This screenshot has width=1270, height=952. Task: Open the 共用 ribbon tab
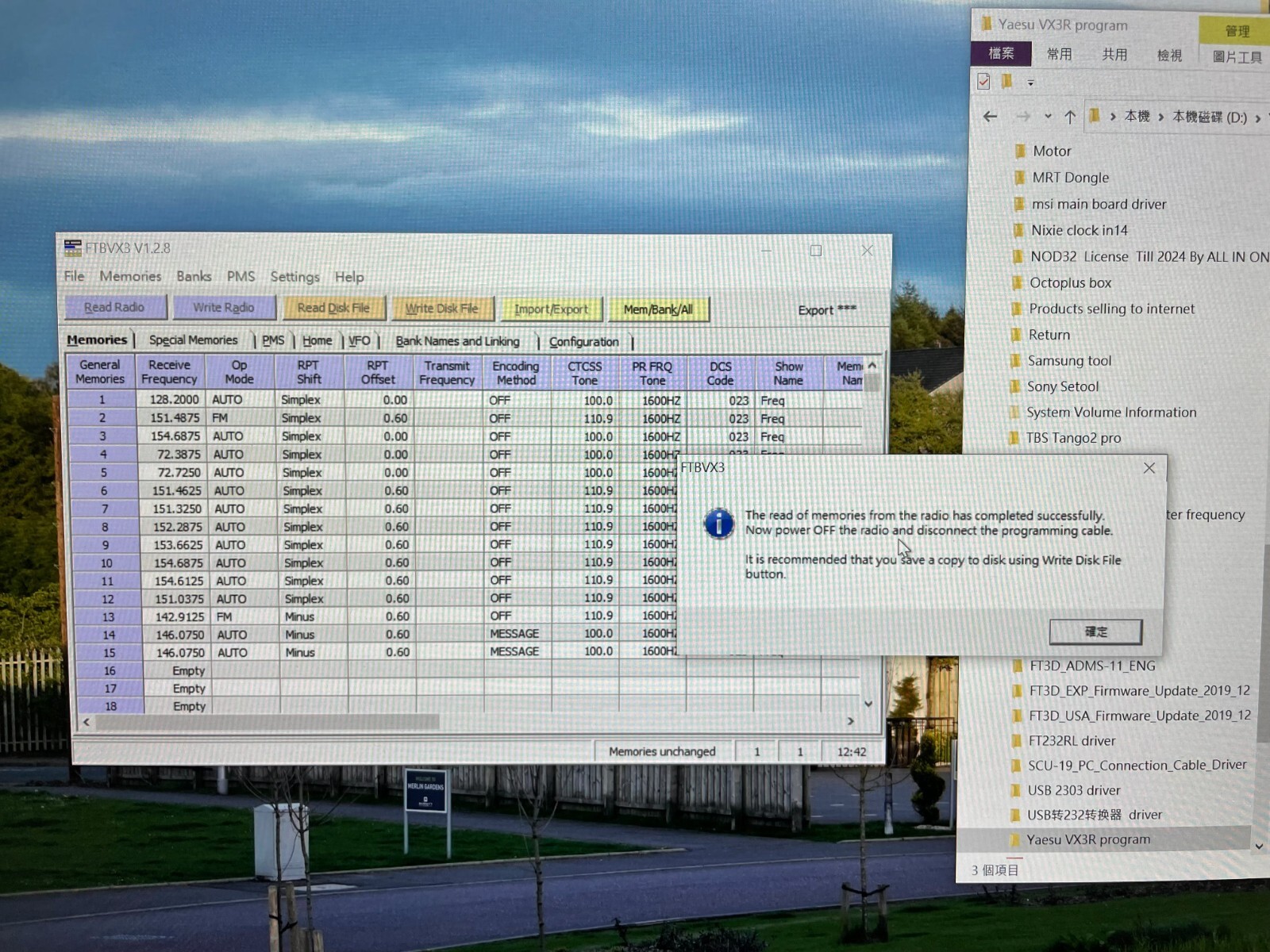pos(1114,54)
